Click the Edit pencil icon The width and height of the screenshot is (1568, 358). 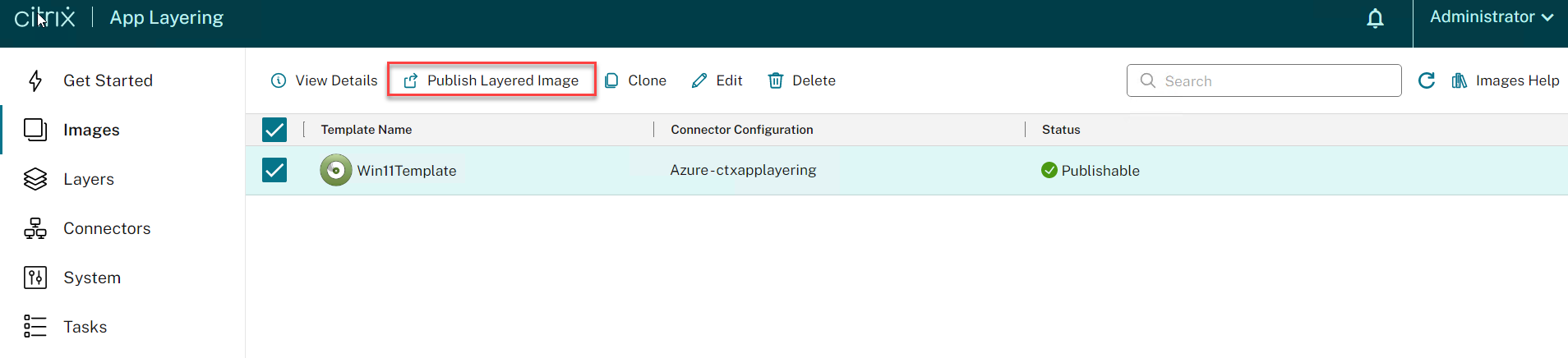(699, 80)
